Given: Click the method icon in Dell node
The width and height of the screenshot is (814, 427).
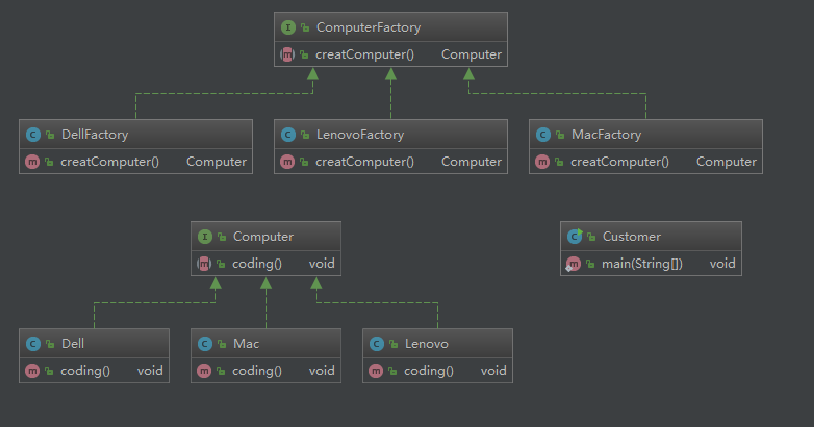Looking at the screenshot, I should [x=33, y=371].
